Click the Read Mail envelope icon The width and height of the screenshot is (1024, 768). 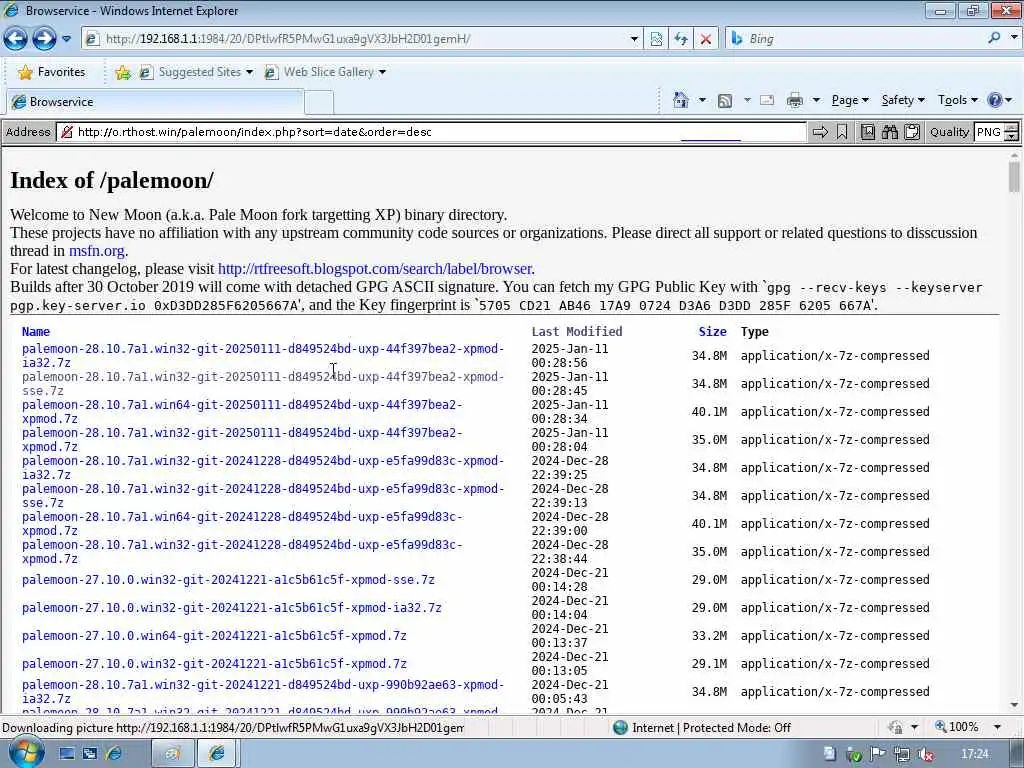767,100
